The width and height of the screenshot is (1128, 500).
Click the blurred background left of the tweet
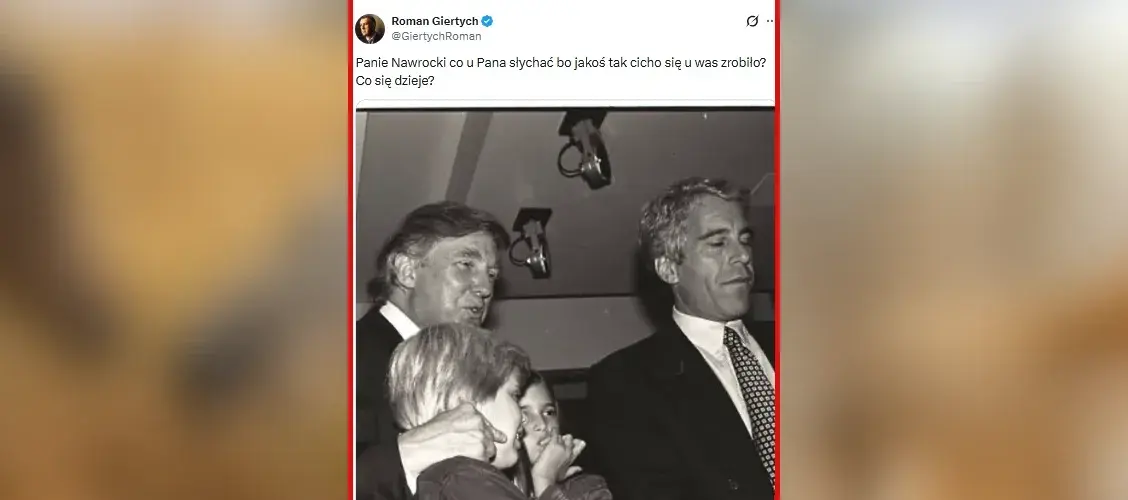click(x=175, y=250)
